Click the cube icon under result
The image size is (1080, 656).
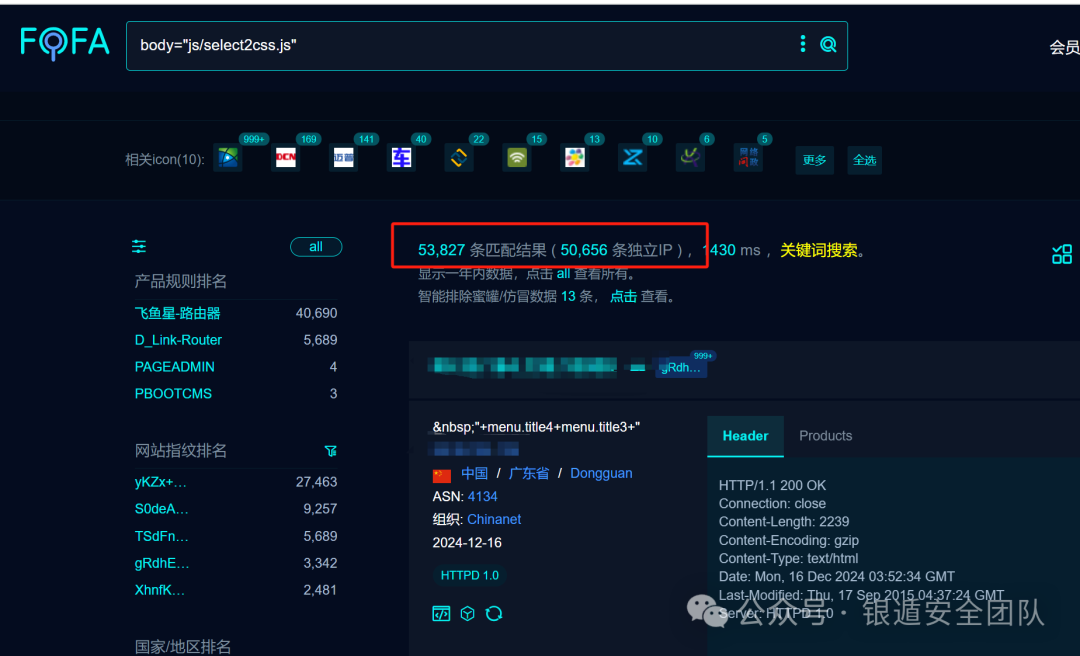click(x=468, y=613)
